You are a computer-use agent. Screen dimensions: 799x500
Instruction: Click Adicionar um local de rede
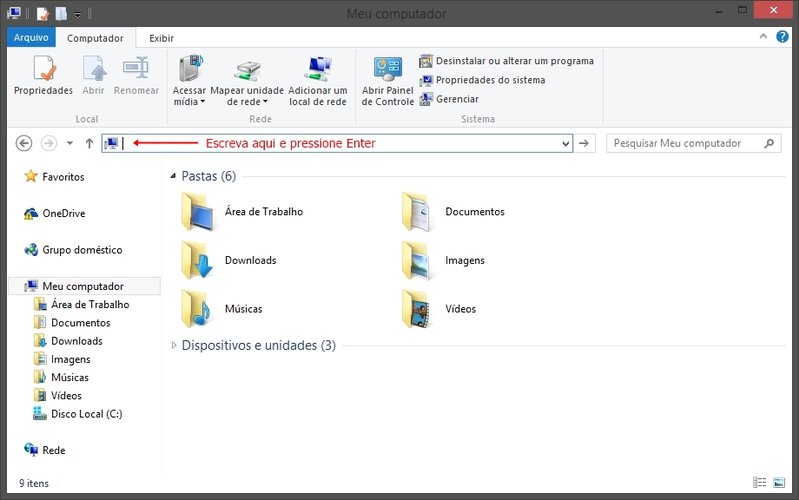(318, 81)
